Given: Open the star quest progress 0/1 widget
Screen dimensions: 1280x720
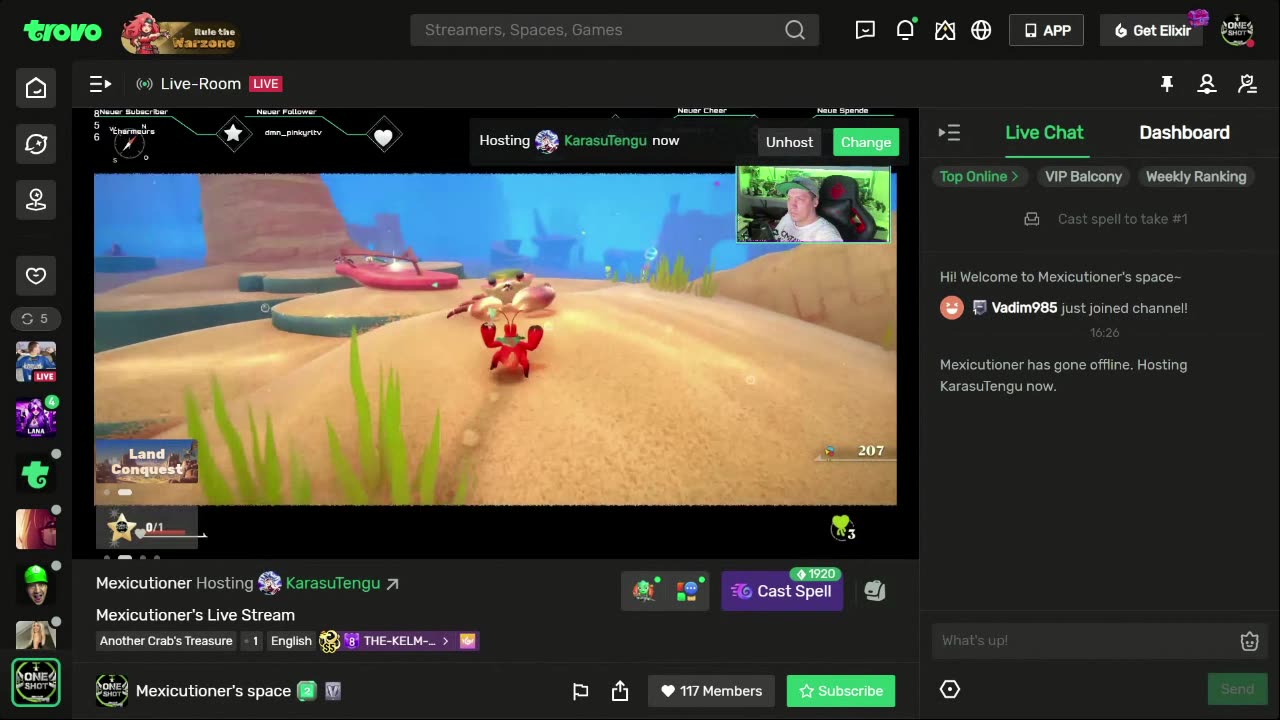Looking at the screenshot, I should click(x=147, y=527).
